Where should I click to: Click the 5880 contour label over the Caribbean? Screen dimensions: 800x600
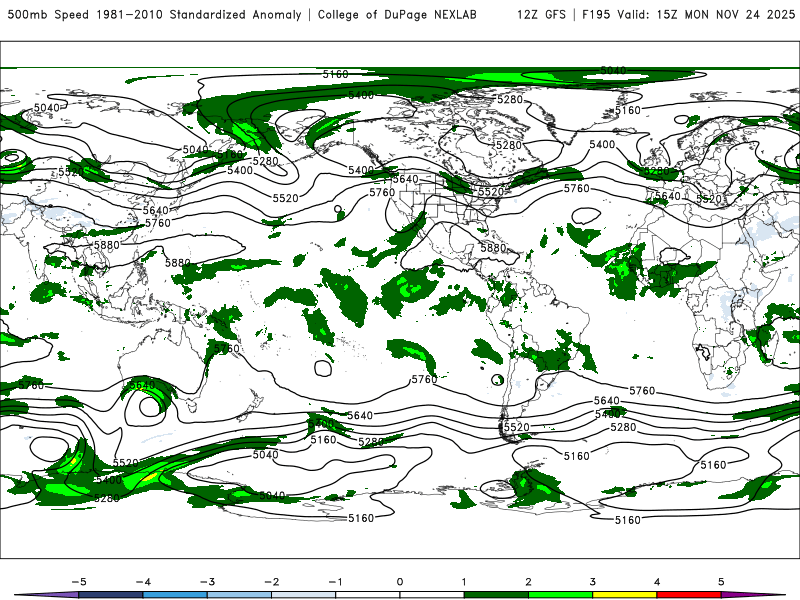(x=493, y=248)
